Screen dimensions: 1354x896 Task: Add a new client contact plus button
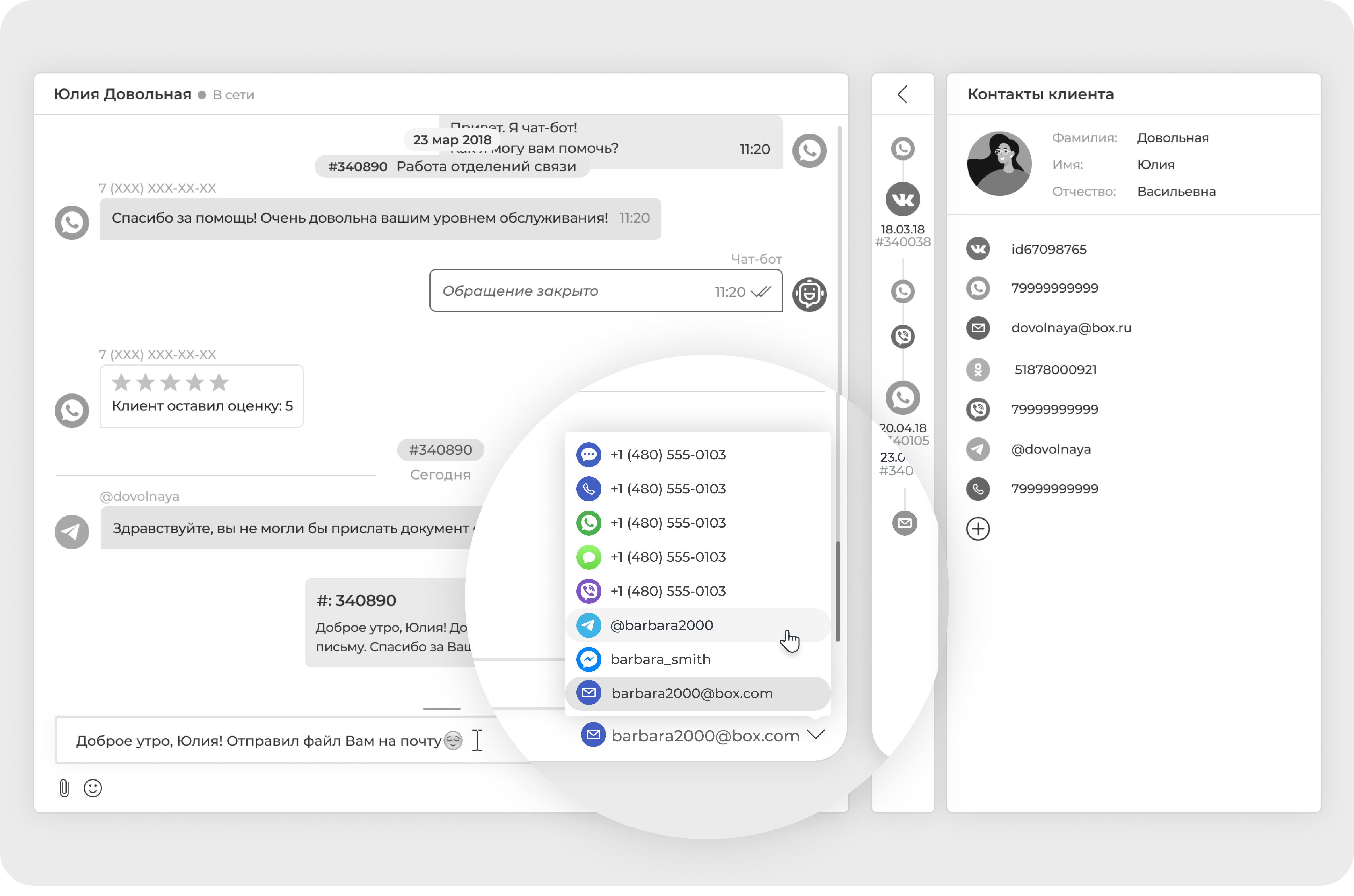(x=978, y=528)
